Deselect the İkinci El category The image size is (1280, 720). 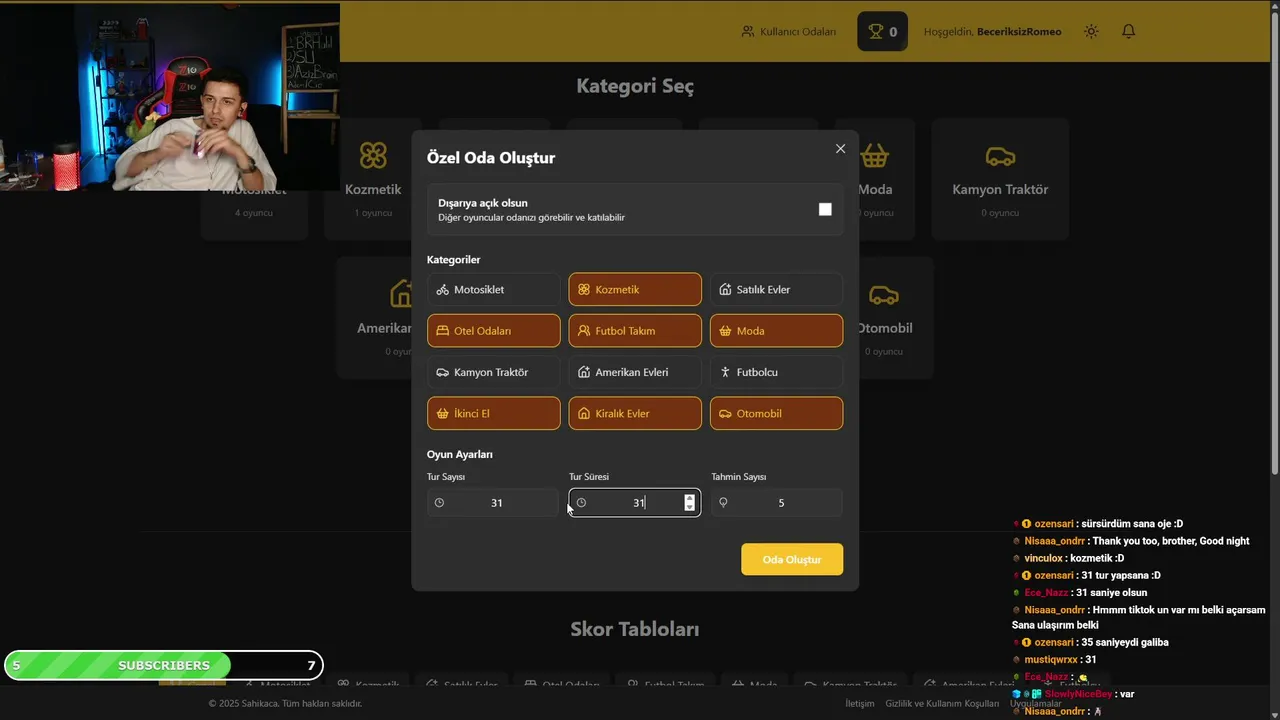(494, 413)
